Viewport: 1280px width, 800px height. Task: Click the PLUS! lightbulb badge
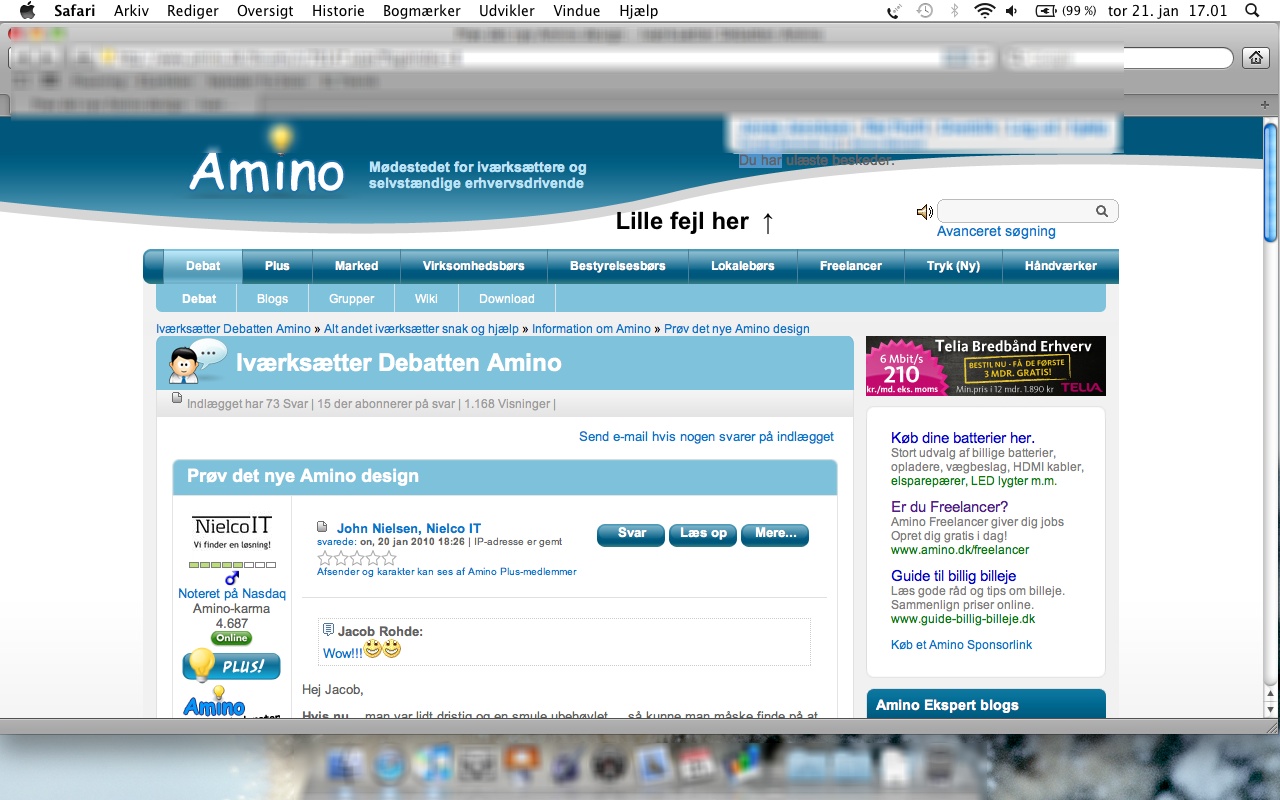point(231,665)
